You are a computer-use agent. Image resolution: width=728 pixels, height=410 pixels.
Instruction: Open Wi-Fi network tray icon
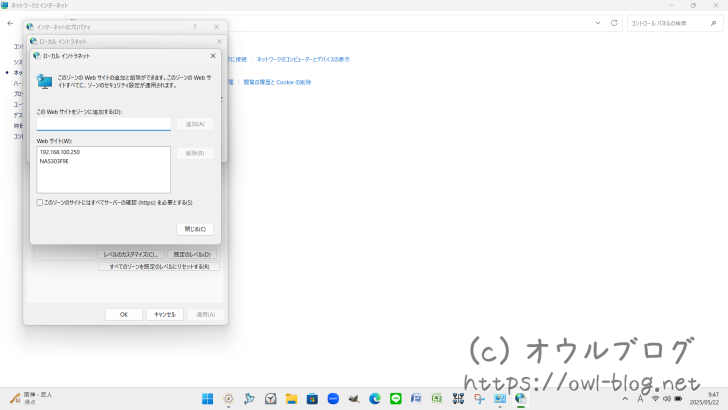[x=655, y=398]
